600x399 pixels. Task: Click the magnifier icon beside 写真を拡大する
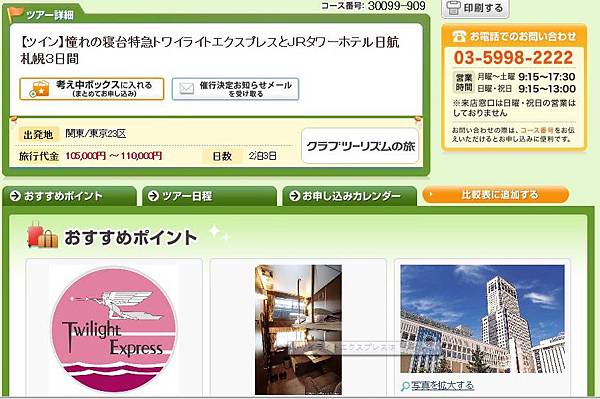point(405,386)
